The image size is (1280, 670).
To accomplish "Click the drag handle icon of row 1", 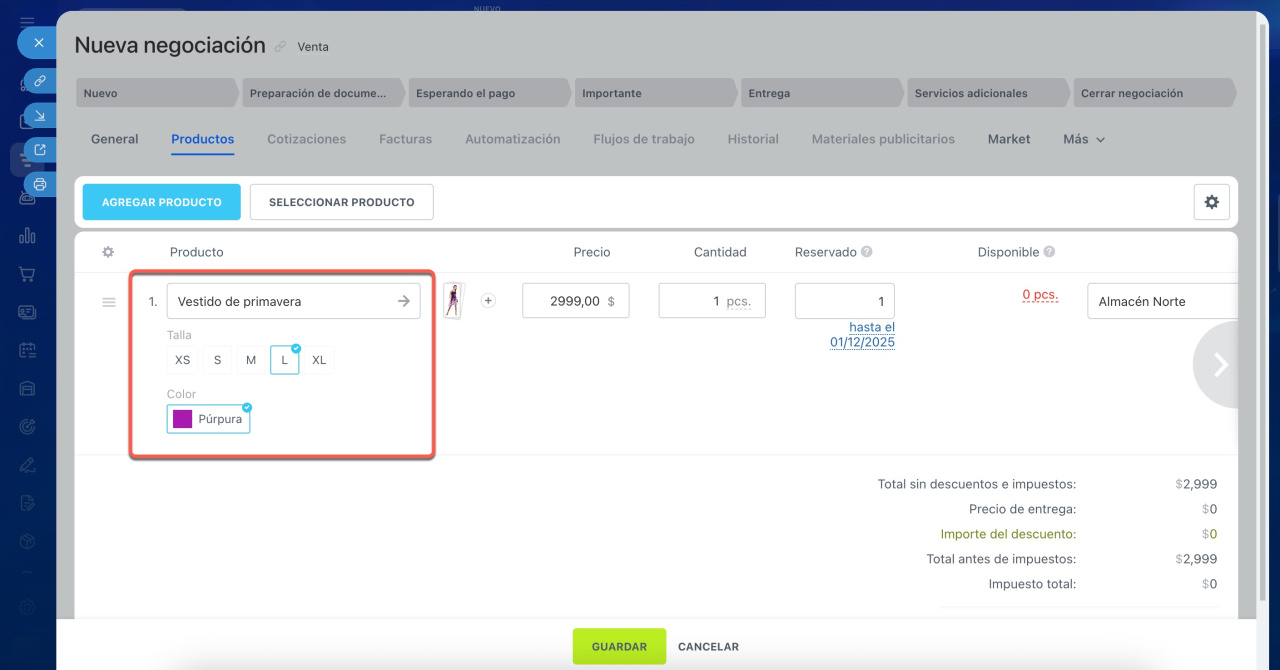I will coord(109,302).
